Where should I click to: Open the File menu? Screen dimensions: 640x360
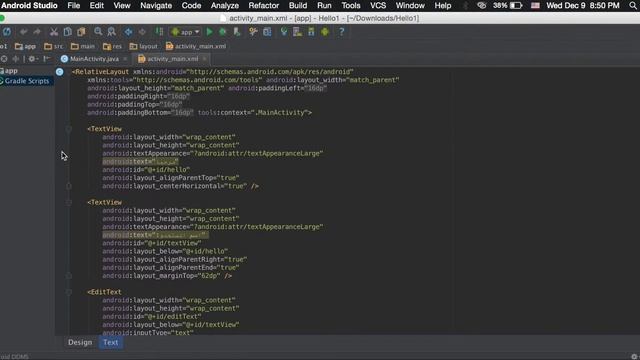[73, 6]
